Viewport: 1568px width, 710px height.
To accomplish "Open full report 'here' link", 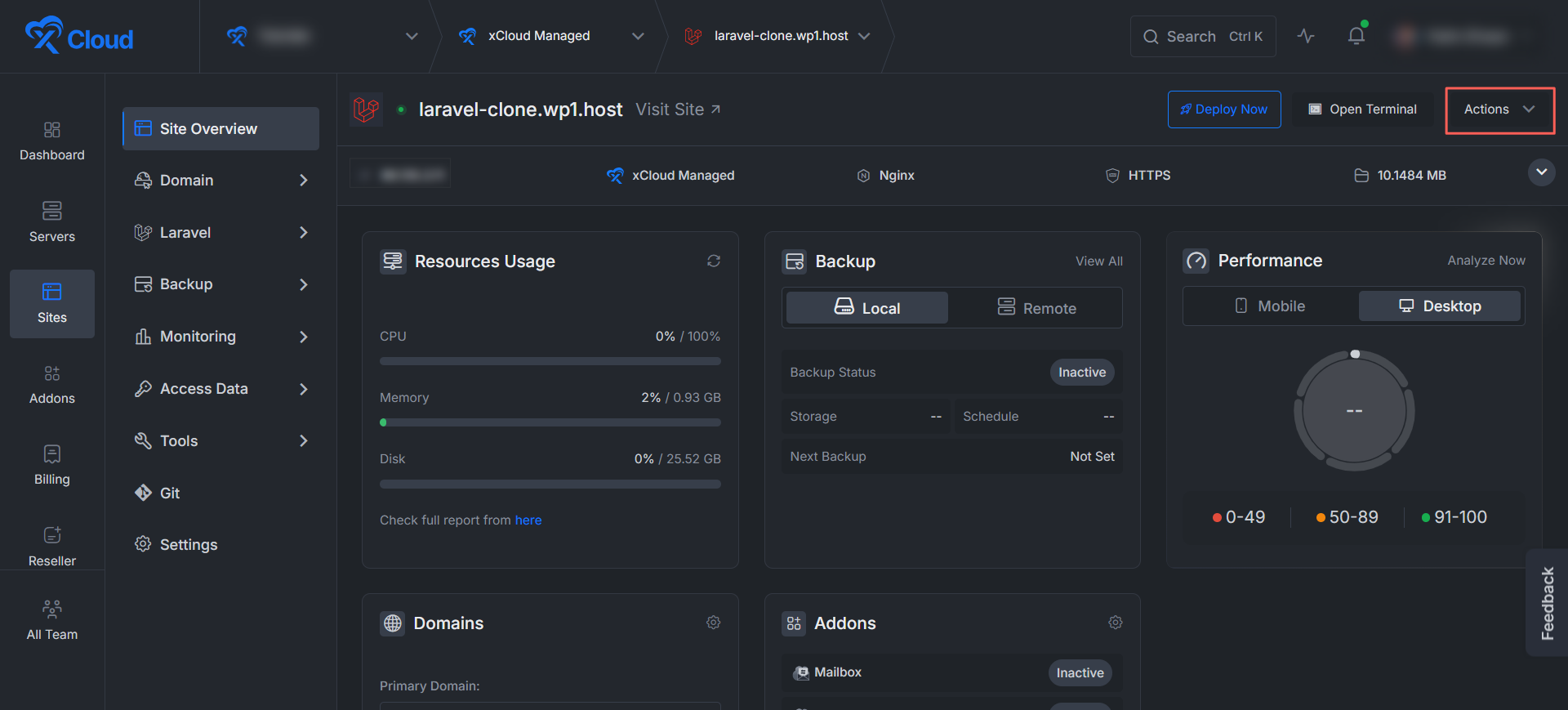I will (x=528, y=520).
